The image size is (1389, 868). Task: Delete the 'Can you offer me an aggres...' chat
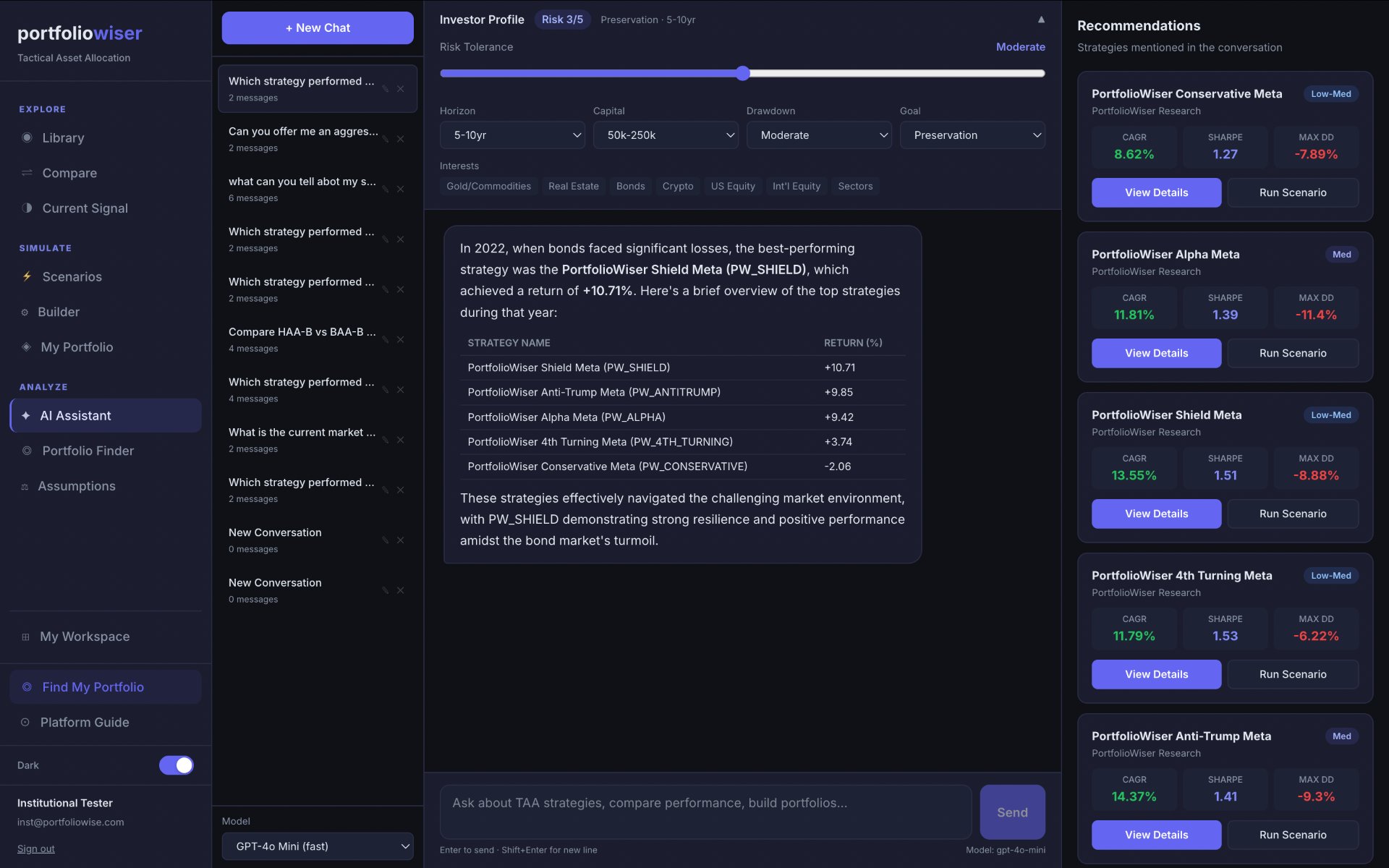tap(401, 139)
